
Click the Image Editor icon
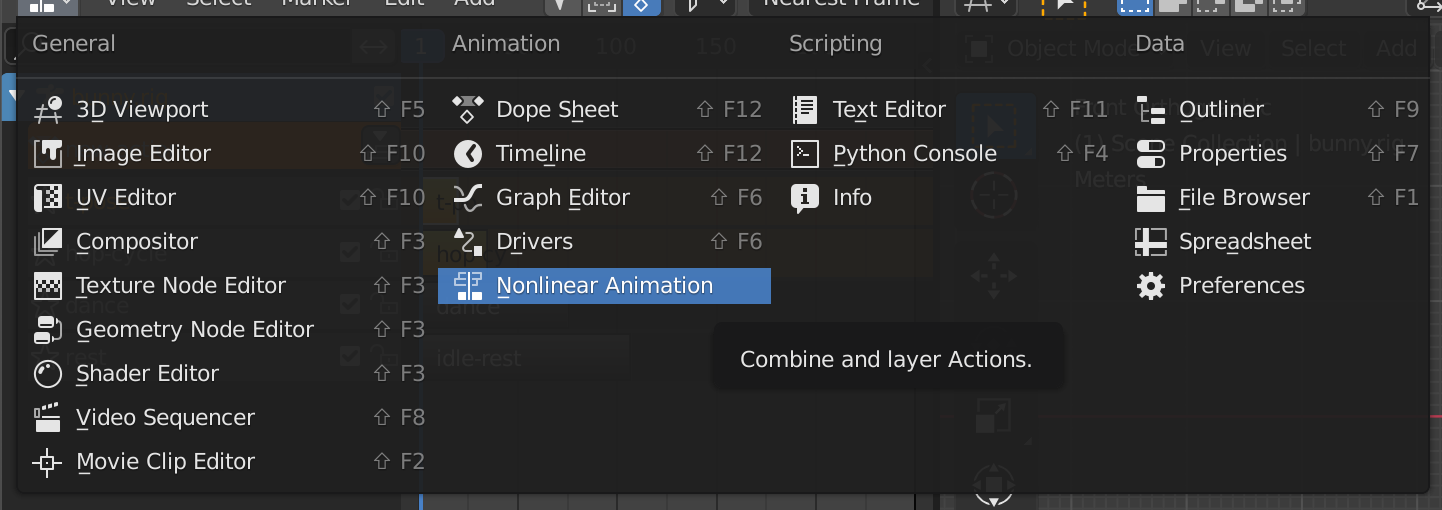pos(48,154)
